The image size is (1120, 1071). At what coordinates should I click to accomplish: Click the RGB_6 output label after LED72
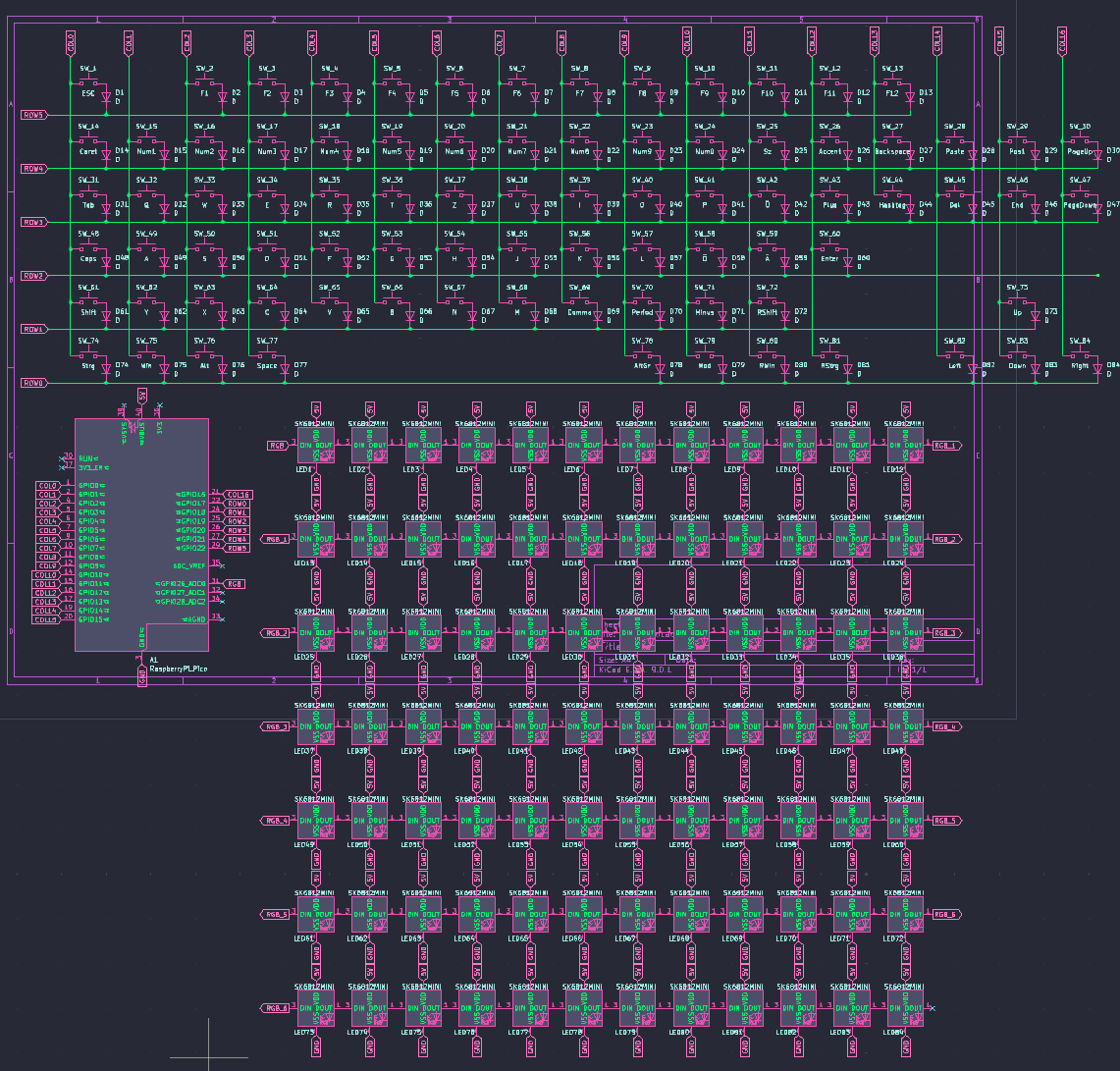947,914
